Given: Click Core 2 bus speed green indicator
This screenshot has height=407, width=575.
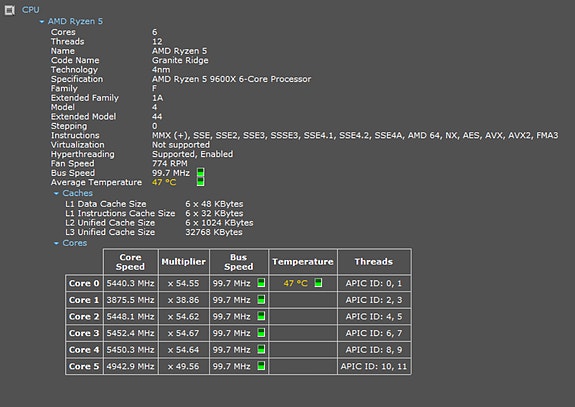Looking at the screenshot, I should point(261,316).
